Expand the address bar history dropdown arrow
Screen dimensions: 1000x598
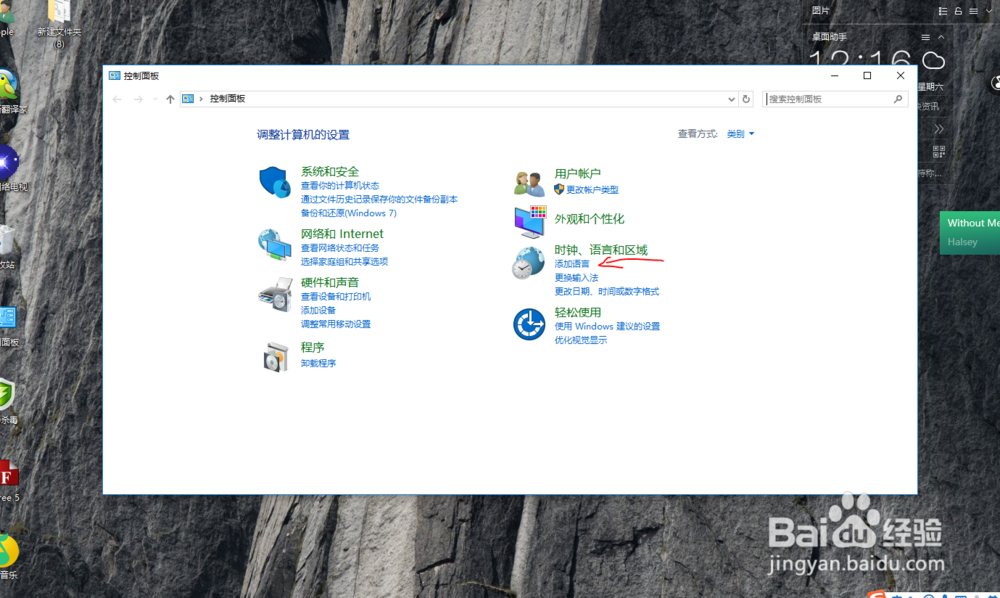click(x=730, y=98)
